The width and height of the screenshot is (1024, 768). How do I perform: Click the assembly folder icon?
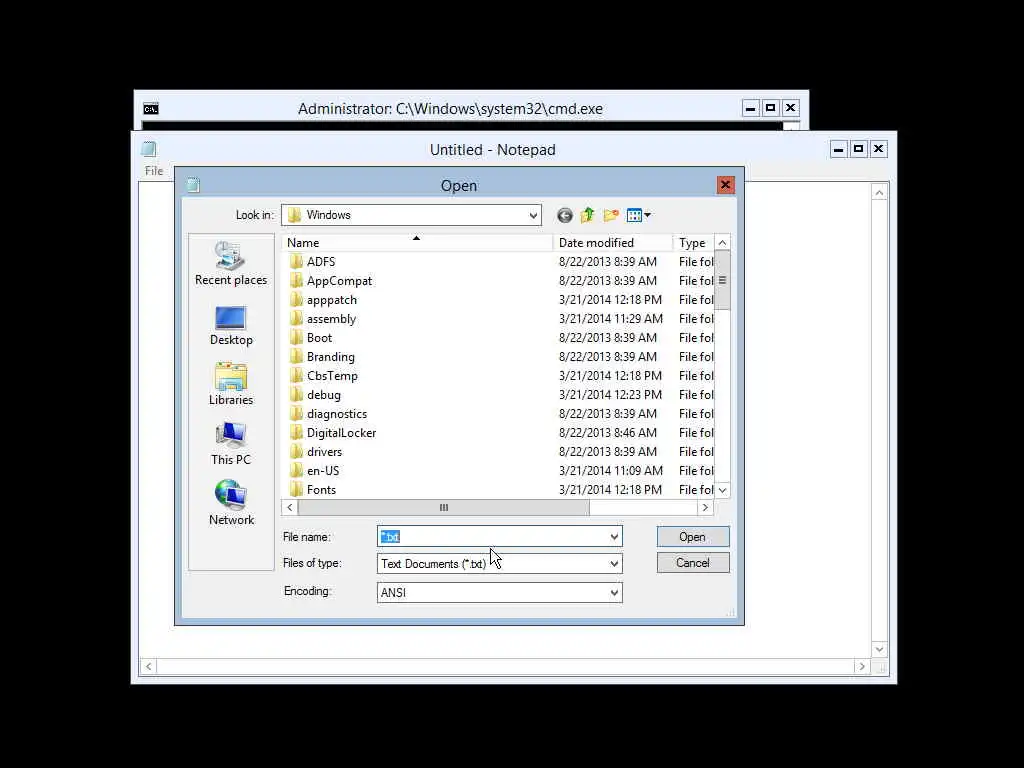coord(296,318)
